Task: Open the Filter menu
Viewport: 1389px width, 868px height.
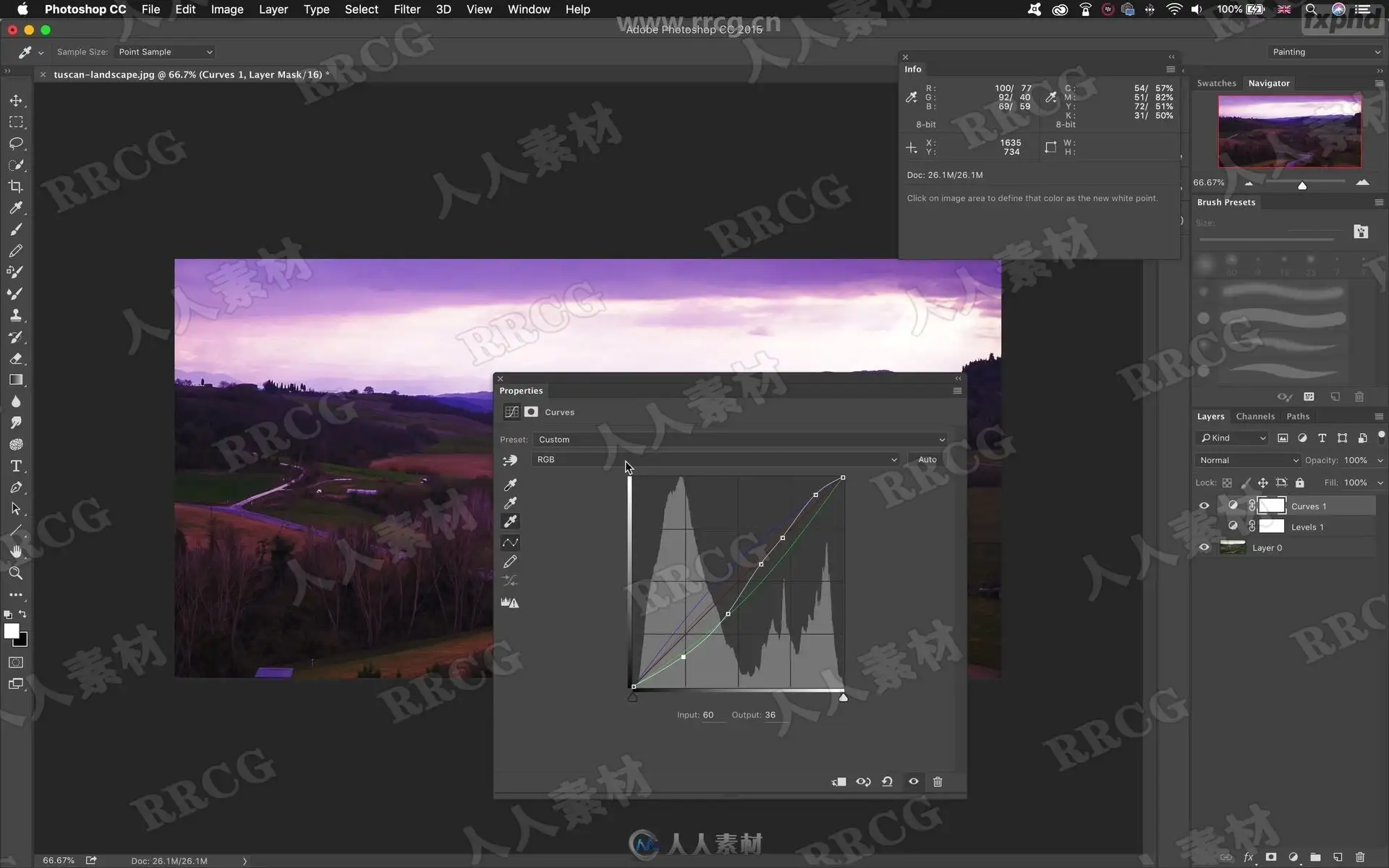Action: [x=407, y=9]
